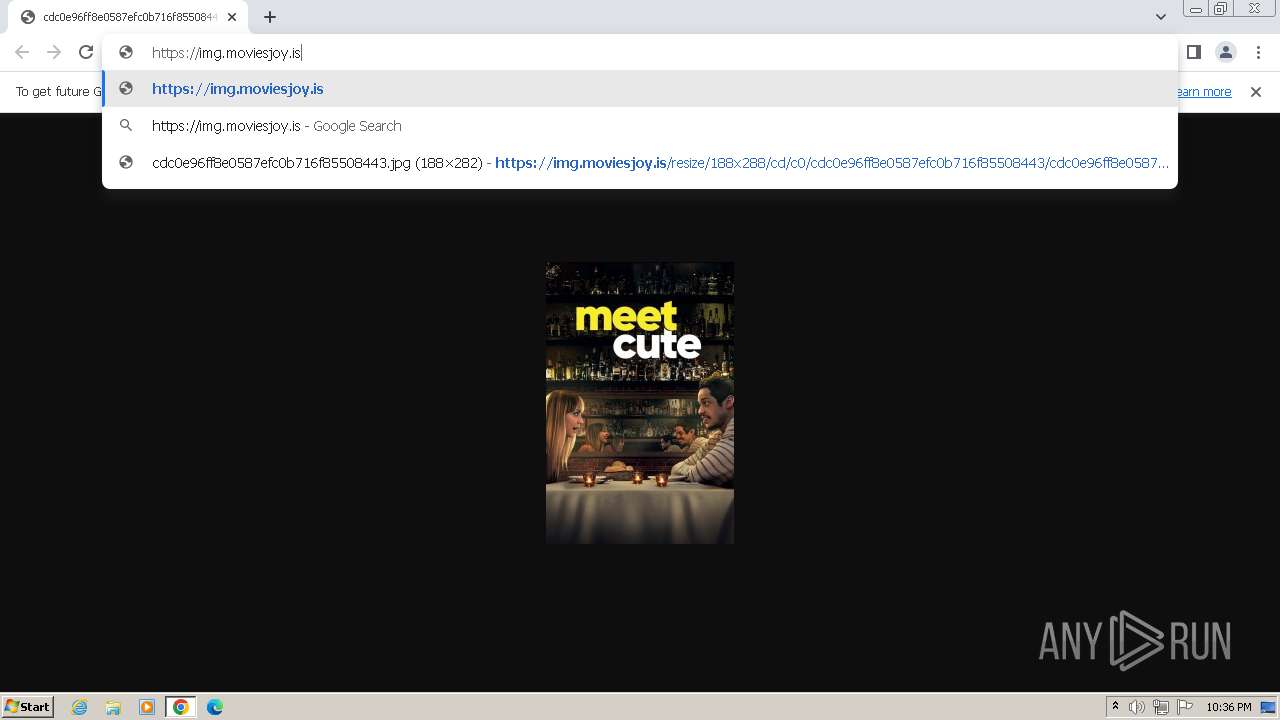The width and height of the screenshot is (1280, 720).
Task: Dismiss the infobar with X
Action: (1256, 92)
